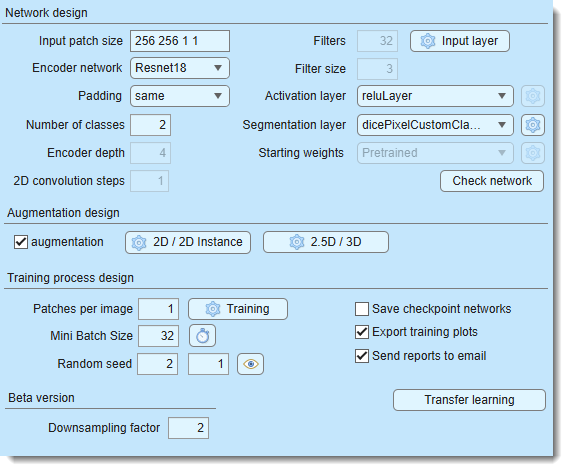Click the Encoder depth field
568x471 pixels.
[150, 153]
